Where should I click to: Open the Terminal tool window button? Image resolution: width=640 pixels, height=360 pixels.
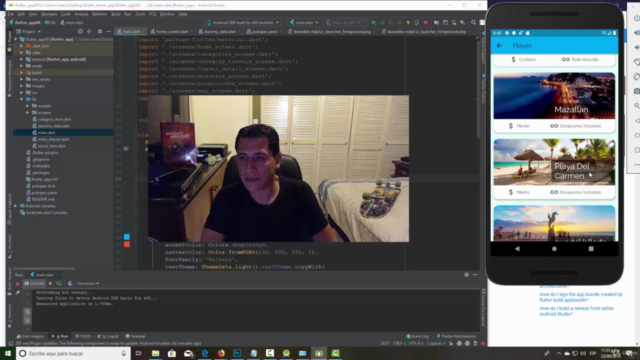[136, 336]
